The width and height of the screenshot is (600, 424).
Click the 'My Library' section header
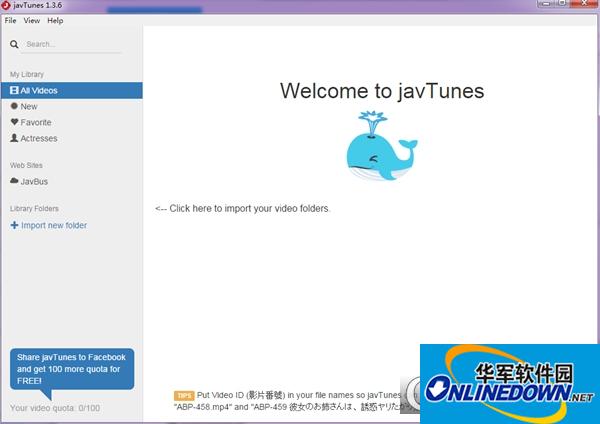click(x=27, y=74)
